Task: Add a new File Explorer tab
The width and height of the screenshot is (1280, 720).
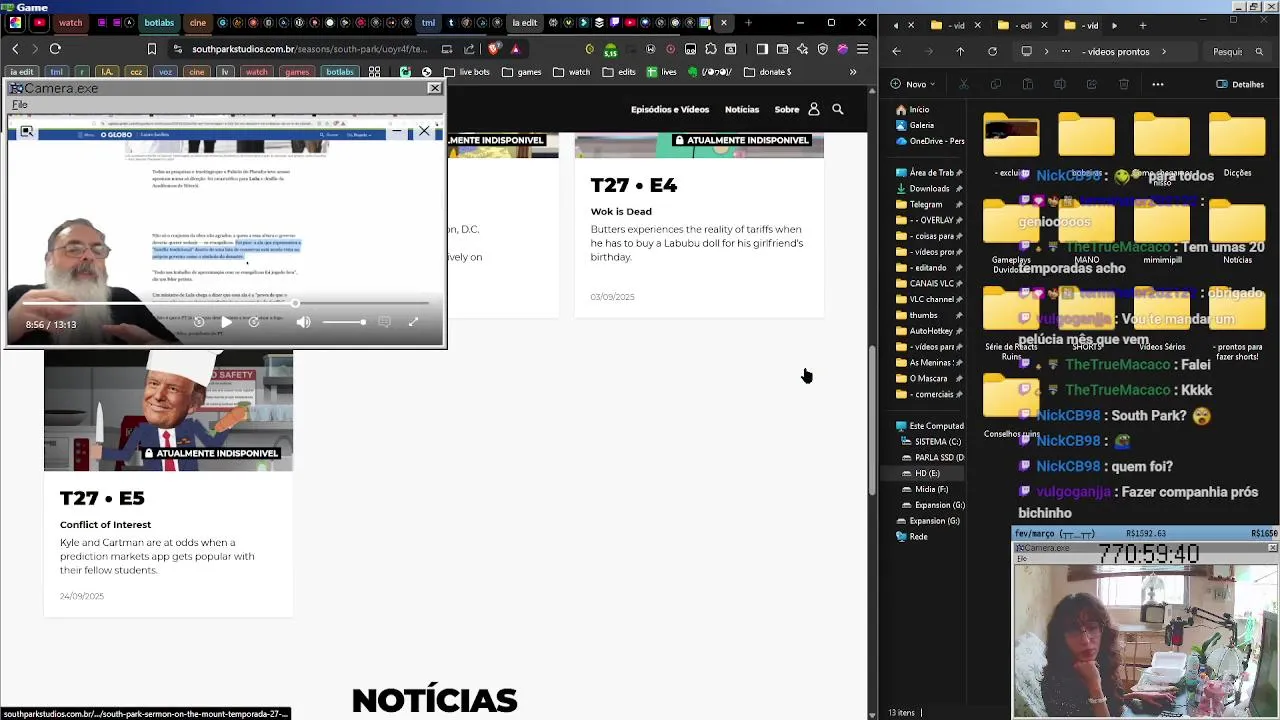Action: (1142, 25)
